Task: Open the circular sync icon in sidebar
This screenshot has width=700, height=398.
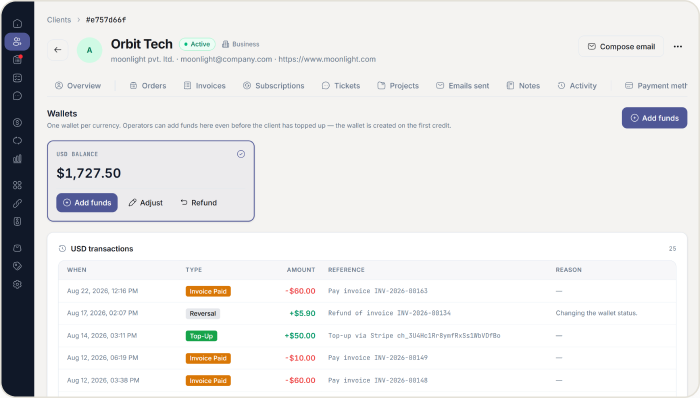Action: click(17, 141)
